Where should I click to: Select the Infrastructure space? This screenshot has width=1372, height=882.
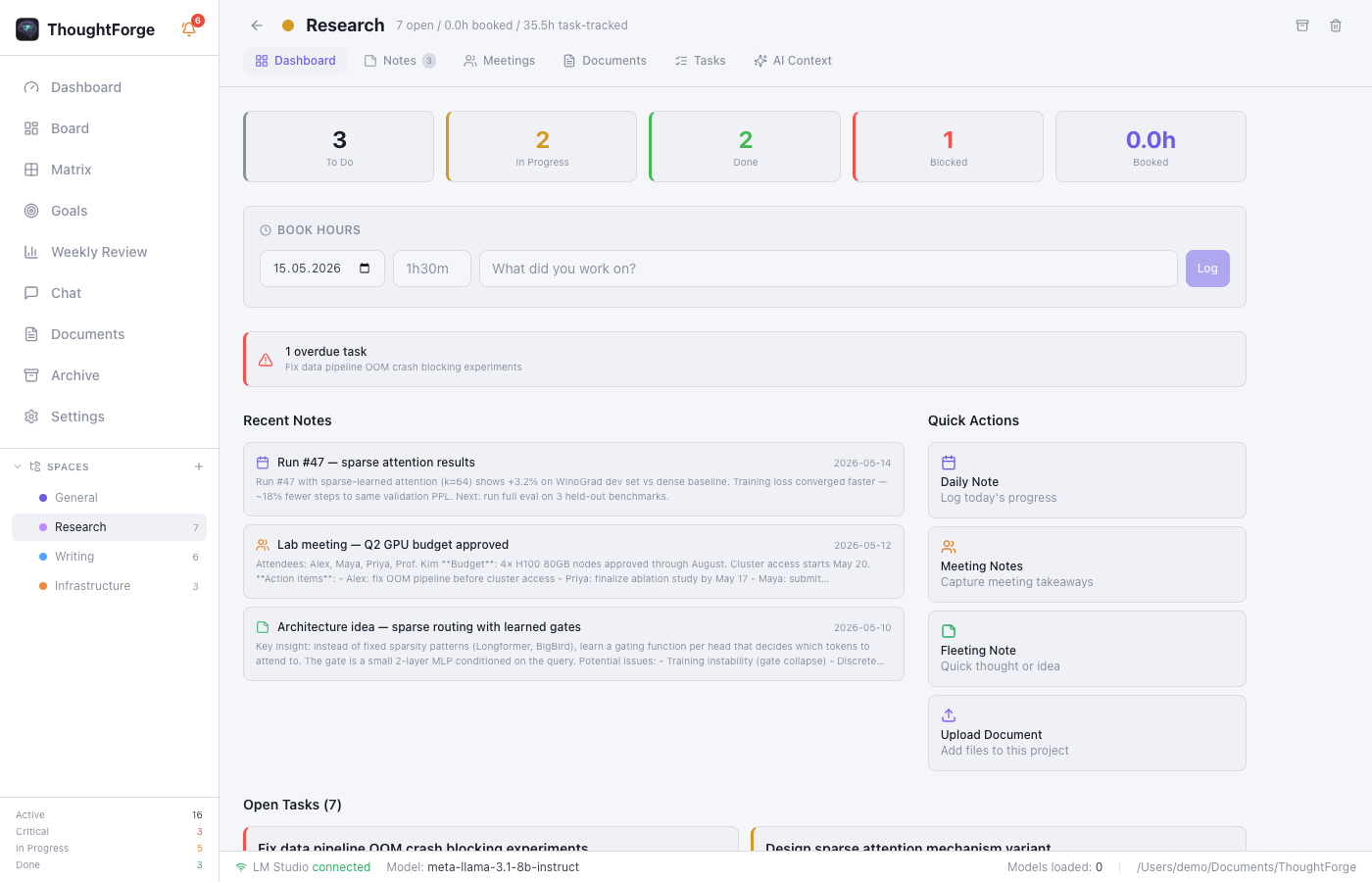coord(110,586)
